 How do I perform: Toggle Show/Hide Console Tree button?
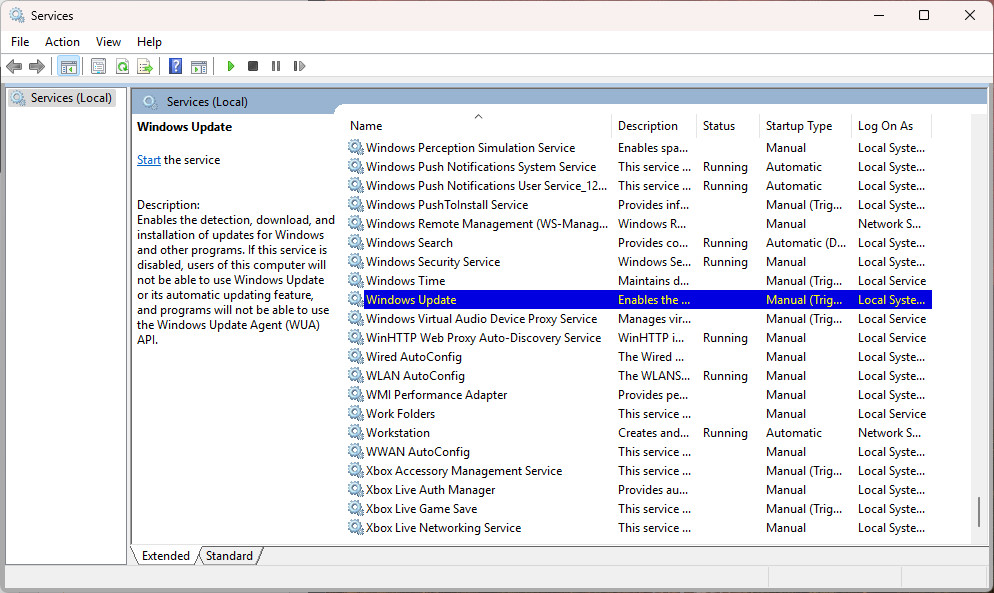[x=68, y=66]
